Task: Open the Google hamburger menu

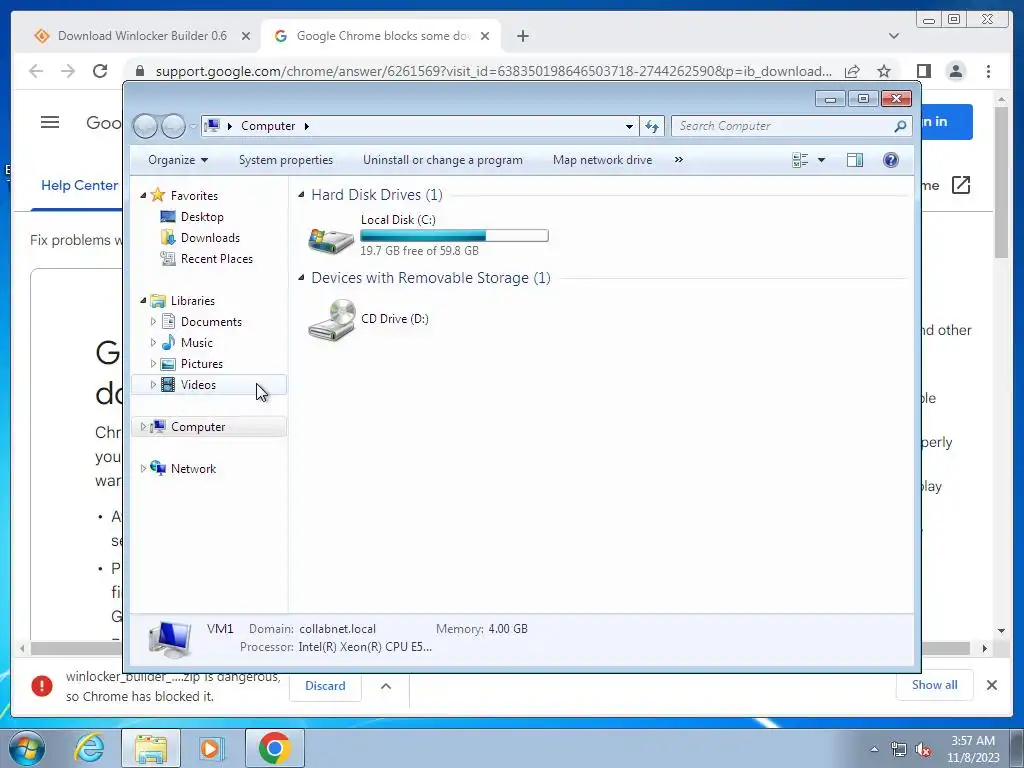Action: click(x=50, y=122)
